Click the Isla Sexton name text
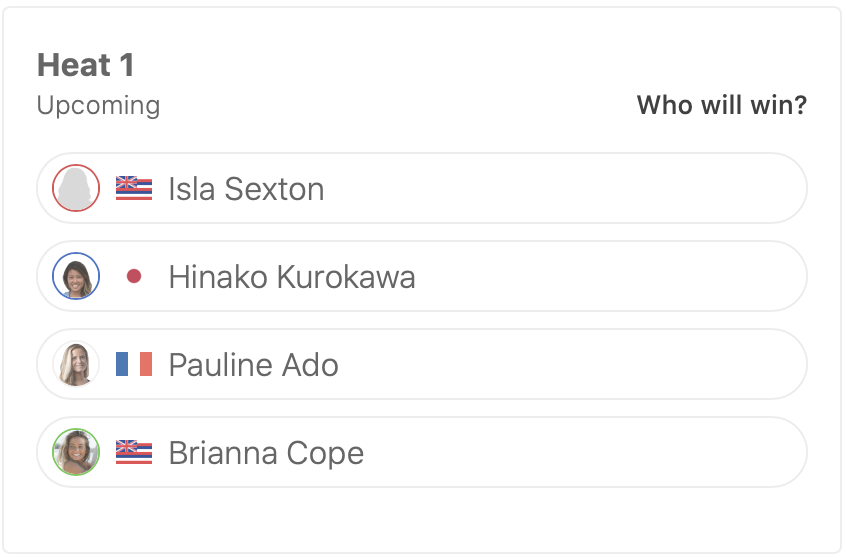846x558 pixels. point(246,188)
